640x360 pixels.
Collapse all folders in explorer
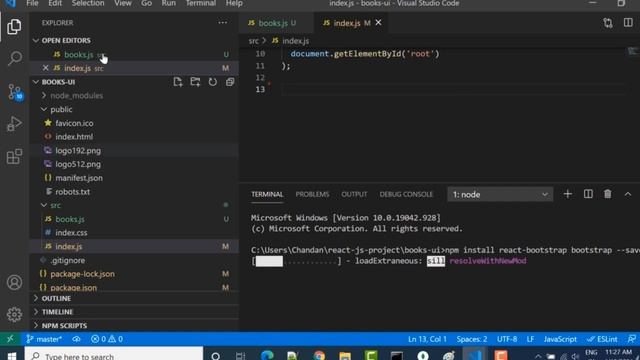click(x=230, y=82)
